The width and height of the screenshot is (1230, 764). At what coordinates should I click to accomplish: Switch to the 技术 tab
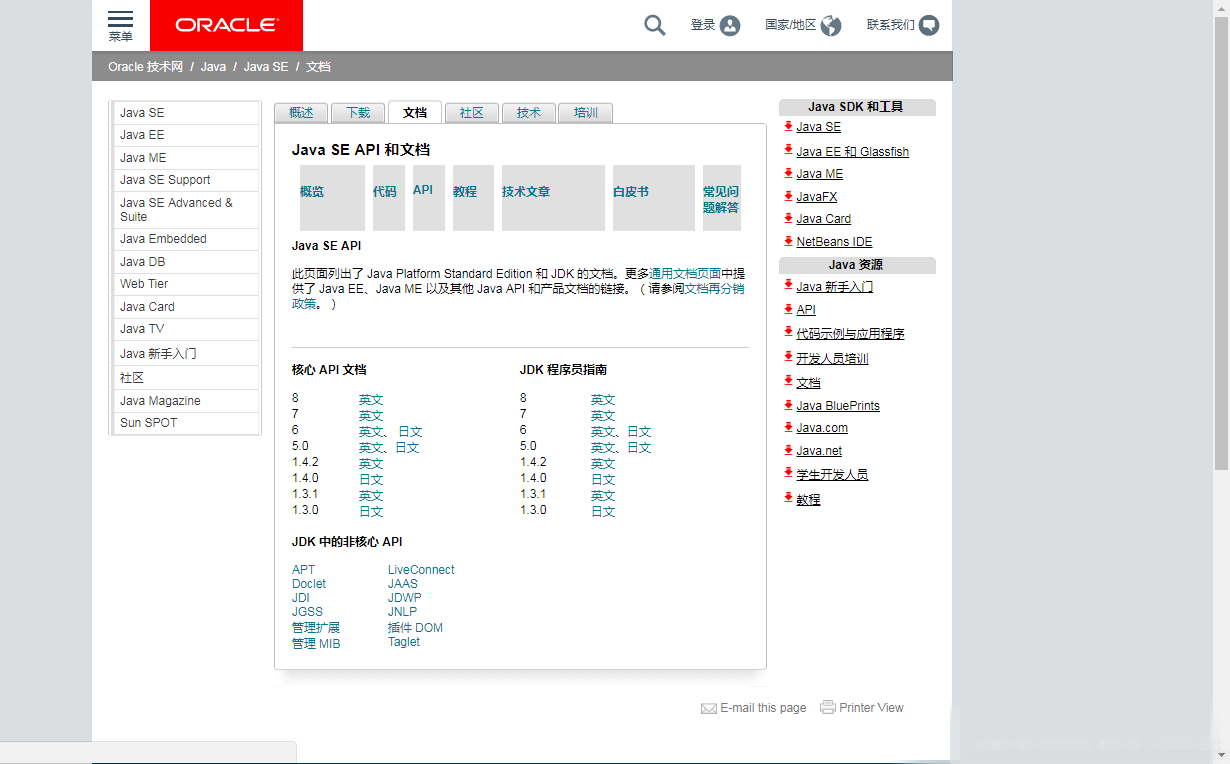[x=529, y=113]
